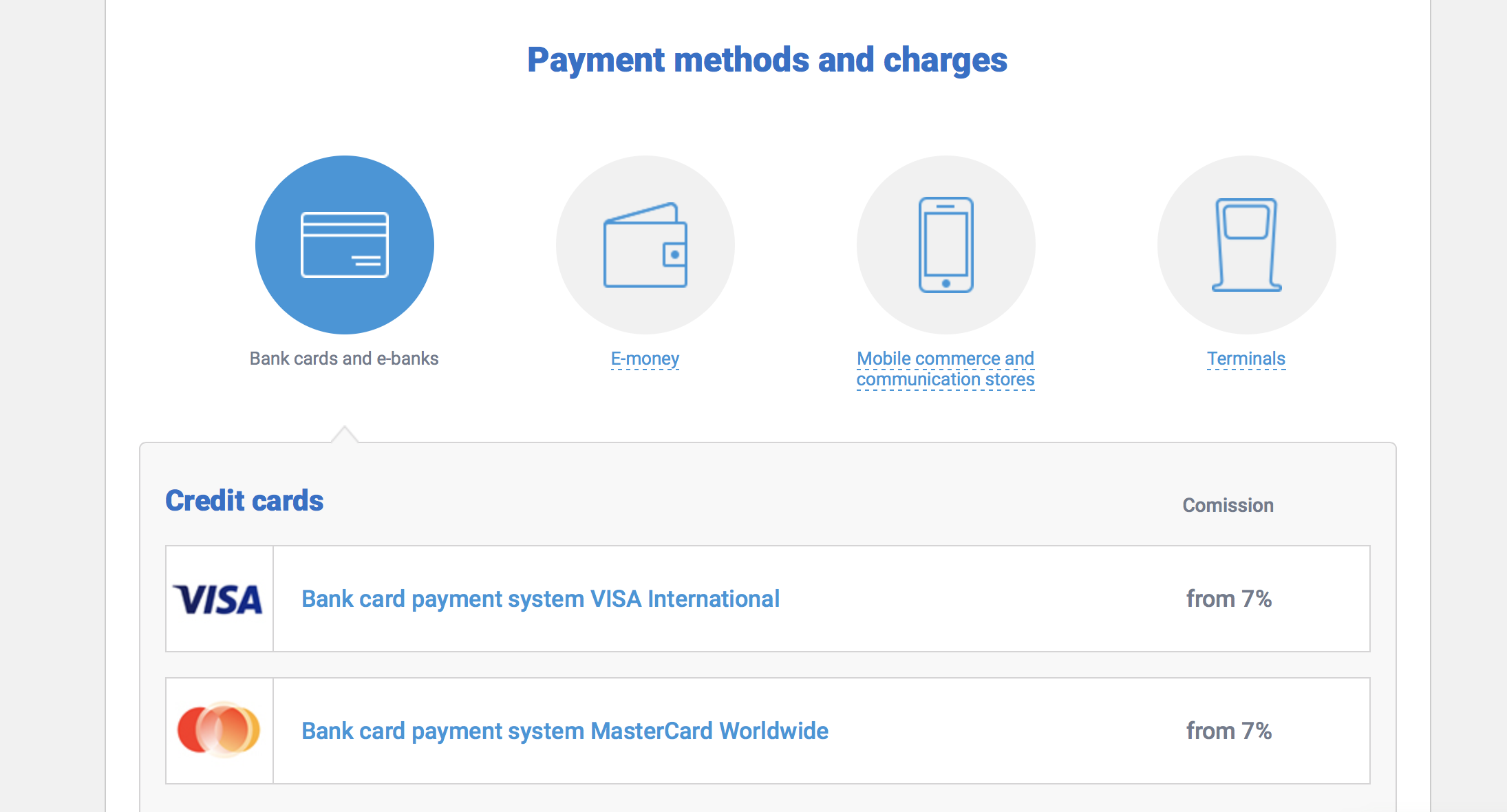Select the Bank cards and e-banks label

(x=344, y=359)
